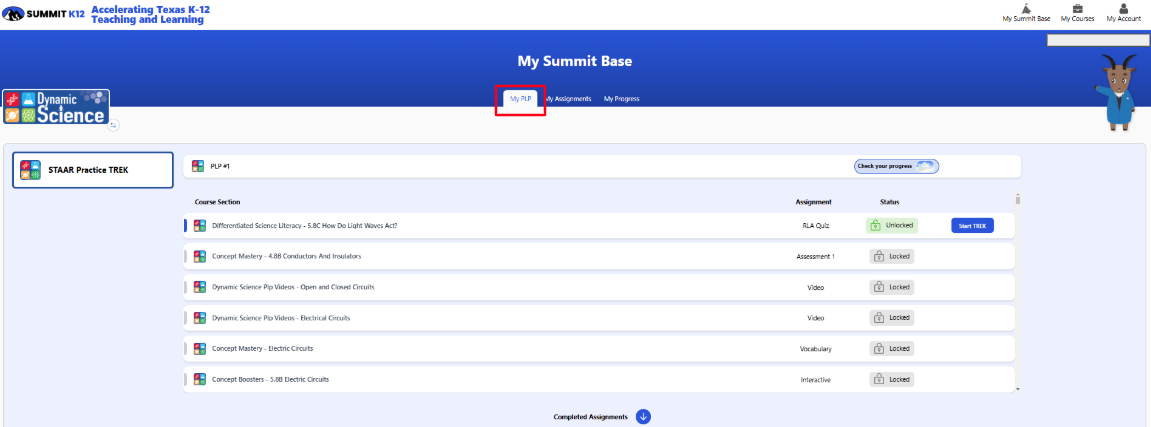Screen dimensions: 1151x427
Task: Click the lock icon in Vocabulary row
Action: coord(879,348)
